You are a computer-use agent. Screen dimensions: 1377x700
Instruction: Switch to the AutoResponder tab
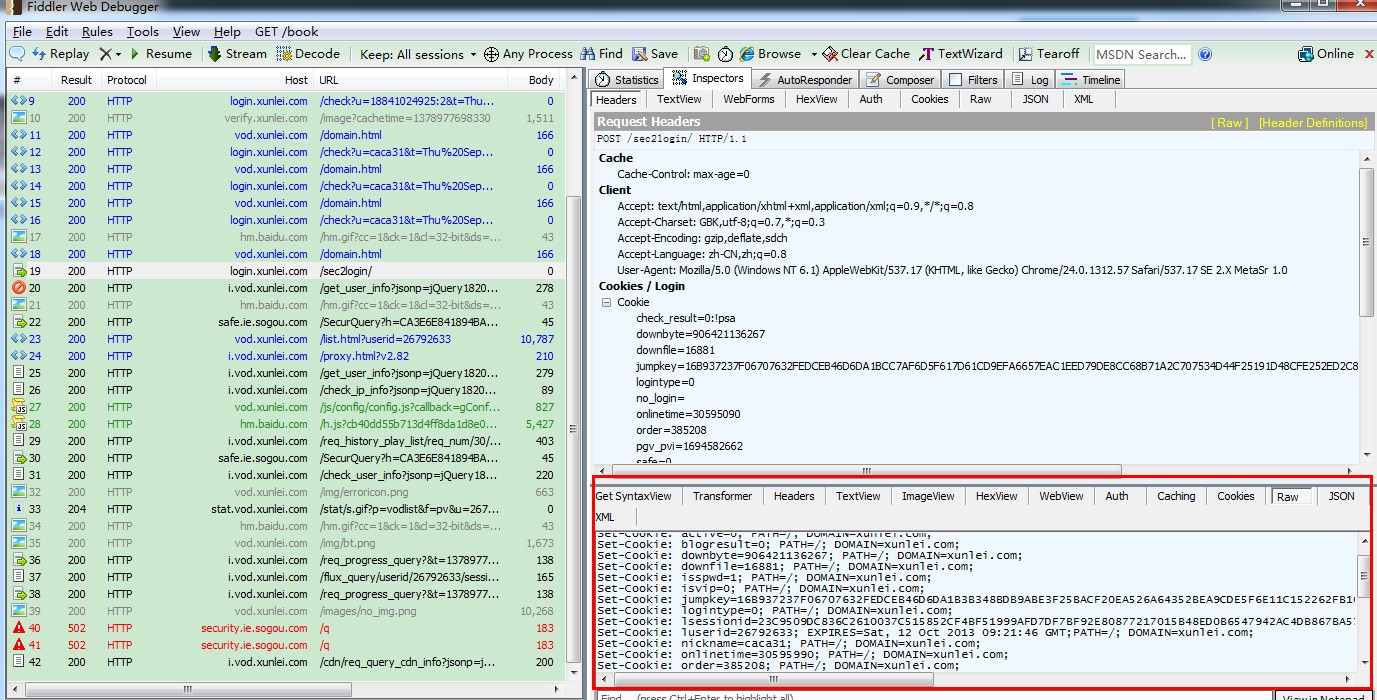tap(805, 80)
